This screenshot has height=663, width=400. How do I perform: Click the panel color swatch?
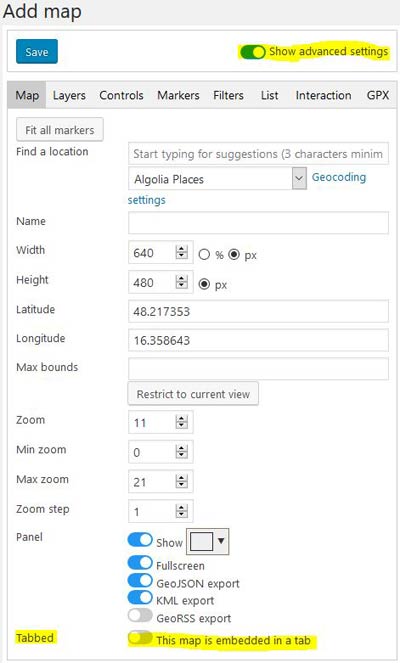click(x=201, y=541)
